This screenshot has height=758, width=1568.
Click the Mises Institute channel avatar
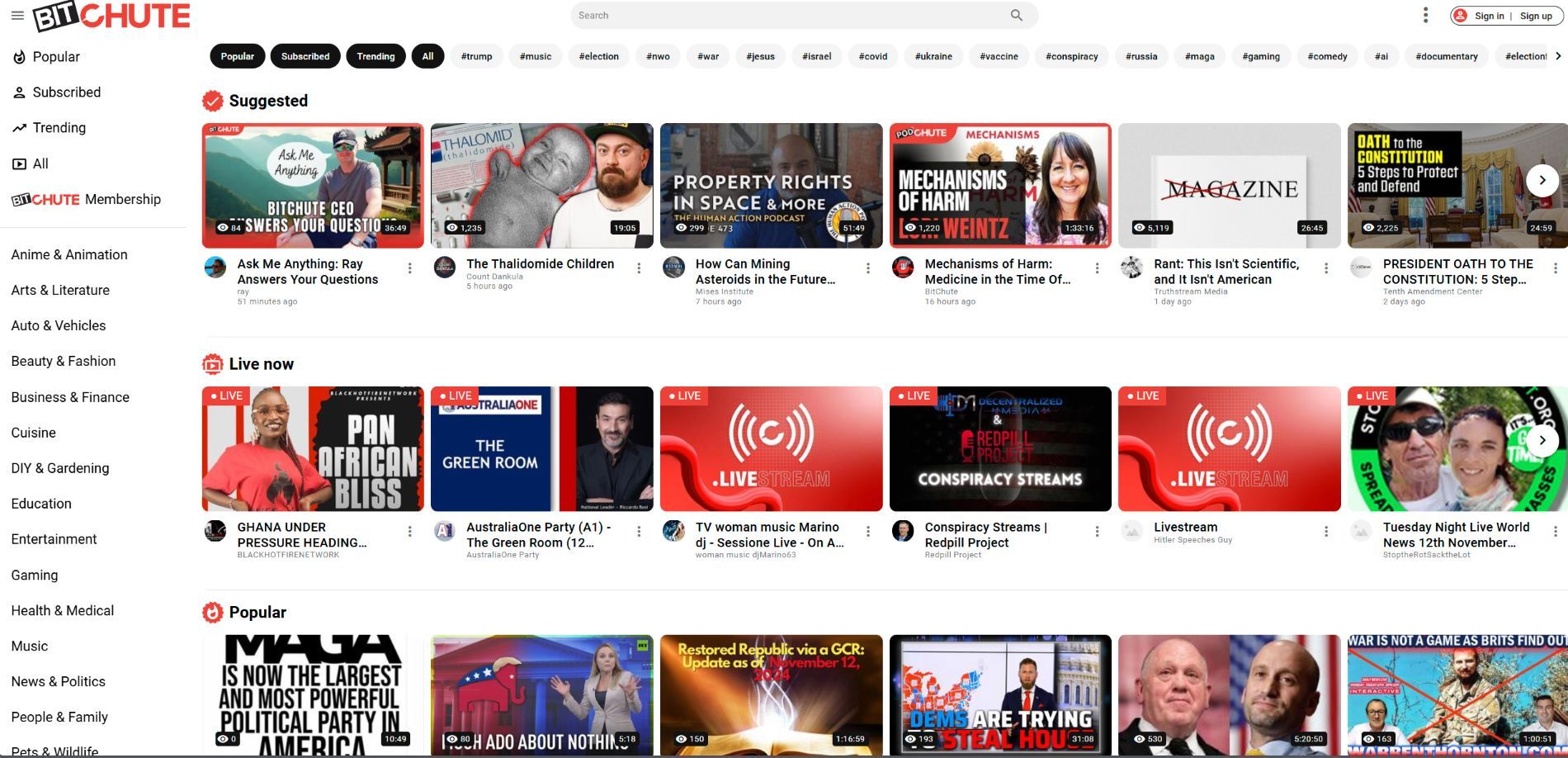(x=674, y=268)
